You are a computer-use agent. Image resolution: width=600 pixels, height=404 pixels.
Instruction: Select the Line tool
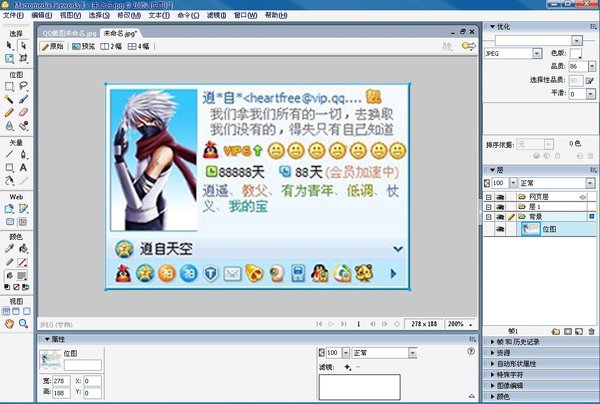[9, 155]
